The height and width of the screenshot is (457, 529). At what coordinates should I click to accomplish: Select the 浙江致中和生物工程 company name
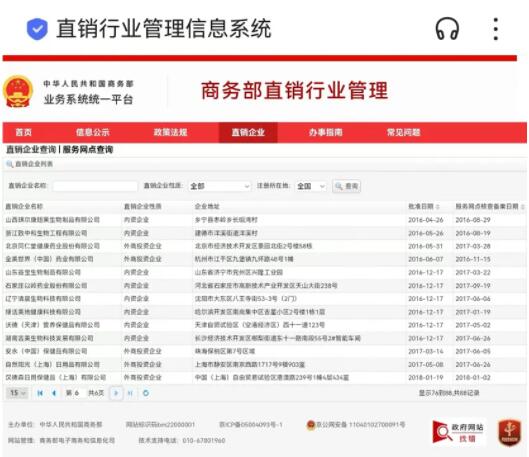(x=46, y=233)
